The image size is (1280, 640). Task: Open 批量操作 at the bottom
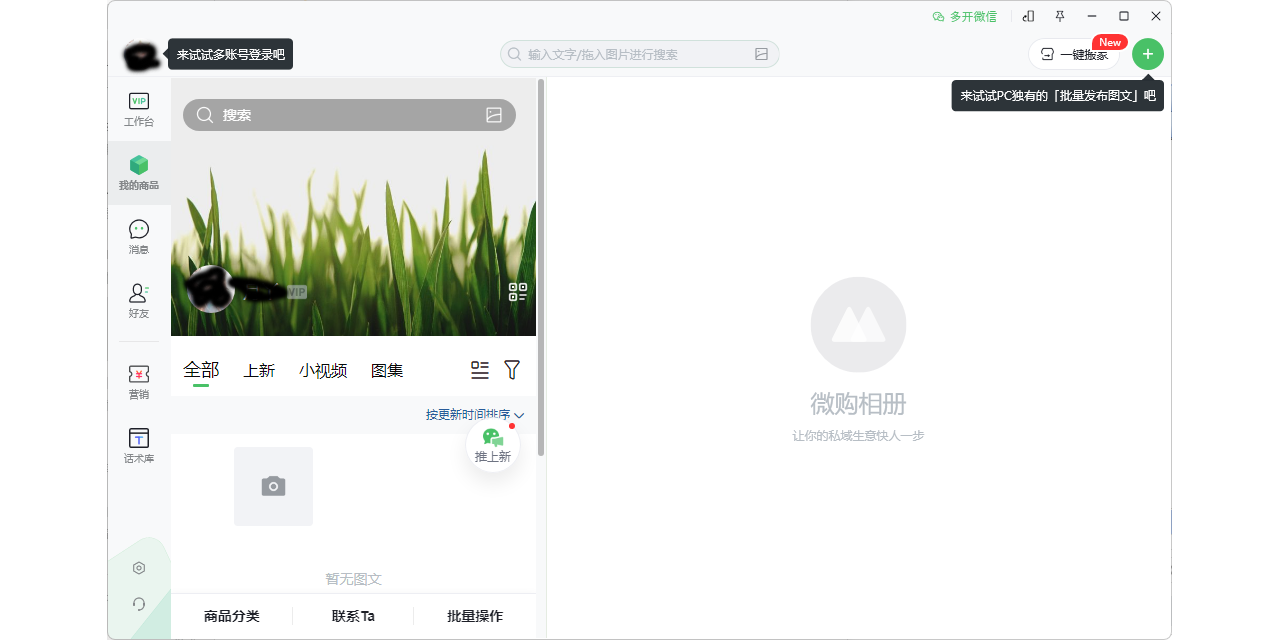point(475,616)
